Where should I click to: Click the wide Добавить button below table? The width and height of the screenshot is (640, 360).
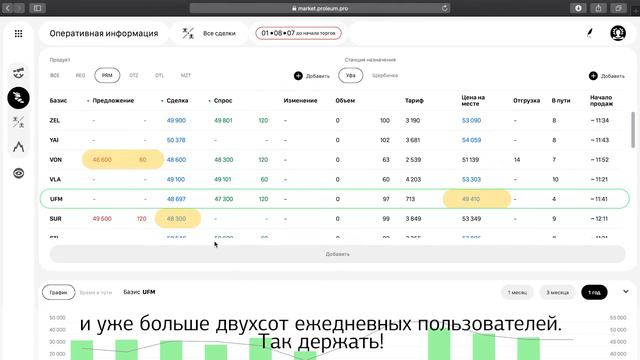click(x=338, y=254)
